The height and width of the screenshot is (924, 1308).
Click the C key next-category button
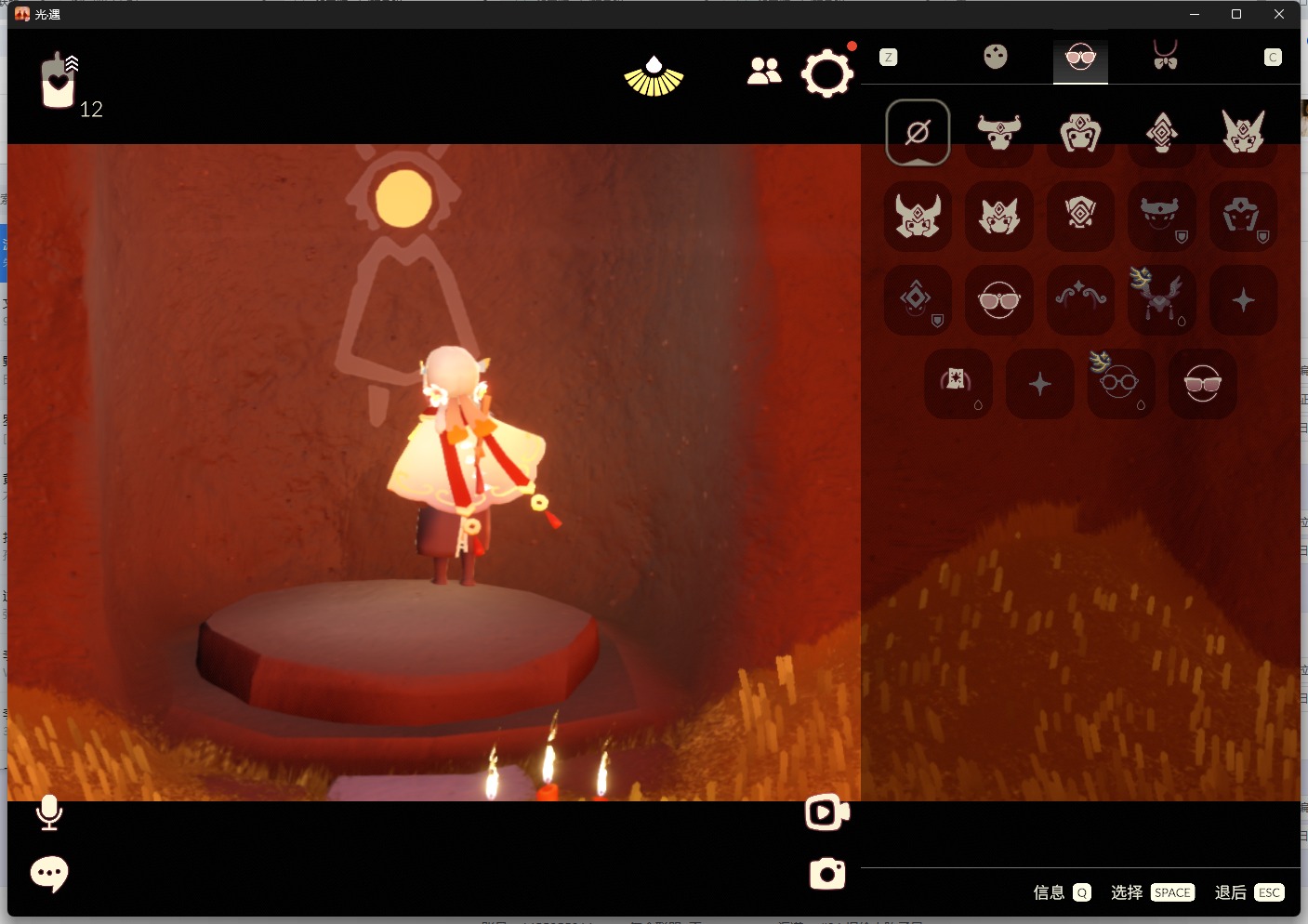[x=1274, y=58]
